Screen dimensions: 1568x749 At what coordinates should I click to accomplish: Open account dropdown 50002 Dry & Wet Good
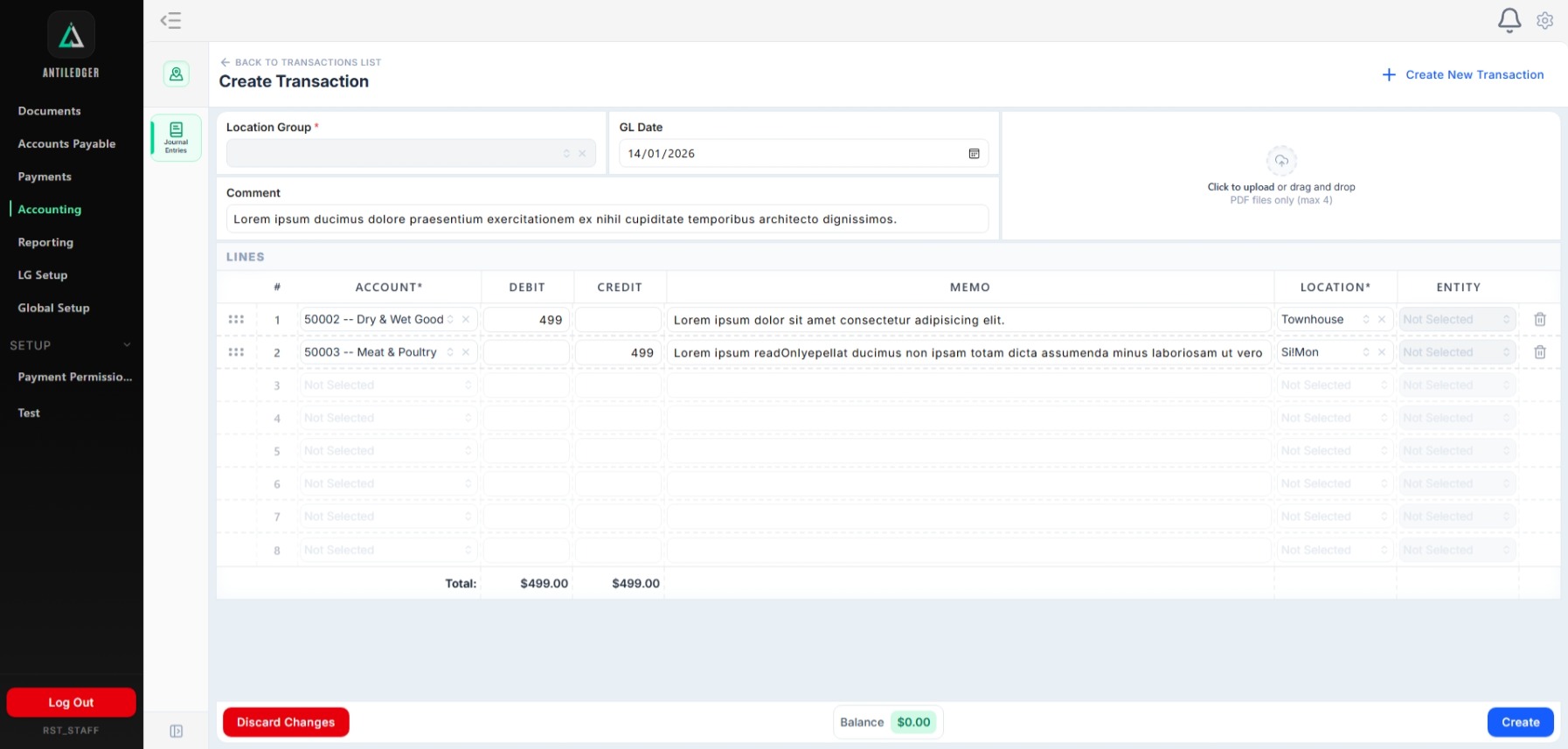coord(388,320)
